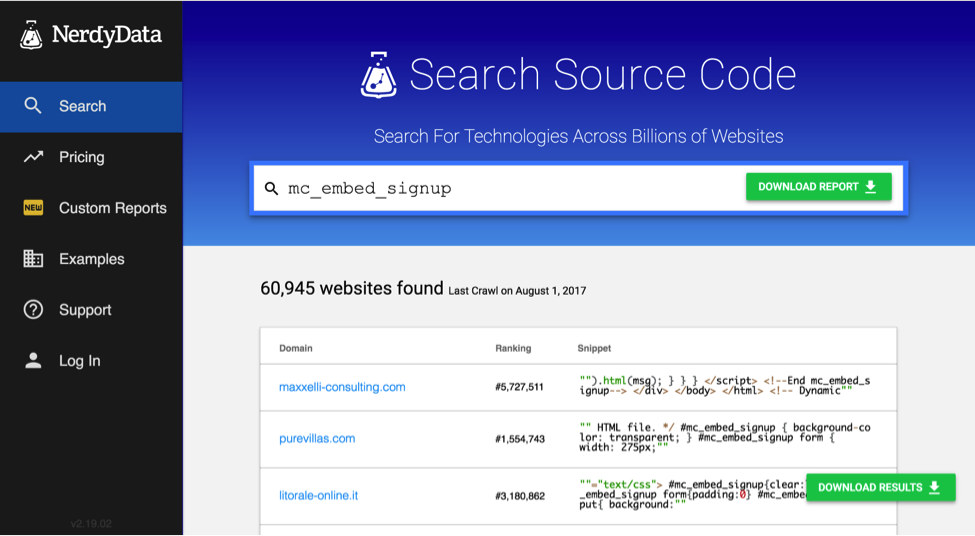Image resolution: width=975 pixels, height=536 pixels.
Task: Click the 60,945 websites found text
Action: (351, 289)
